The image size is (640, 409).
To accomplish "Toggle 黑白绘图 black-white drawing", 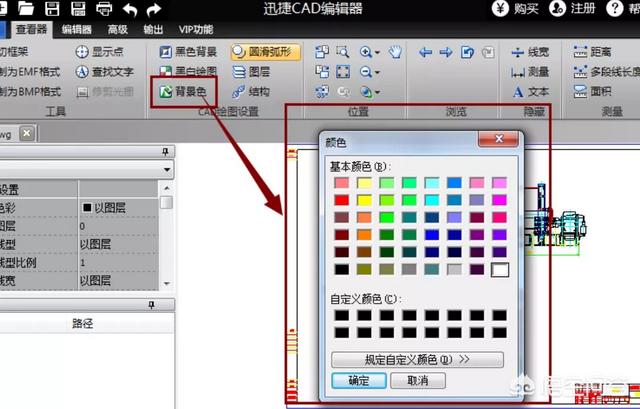I will pyautogui.click(x=188, y=72).
